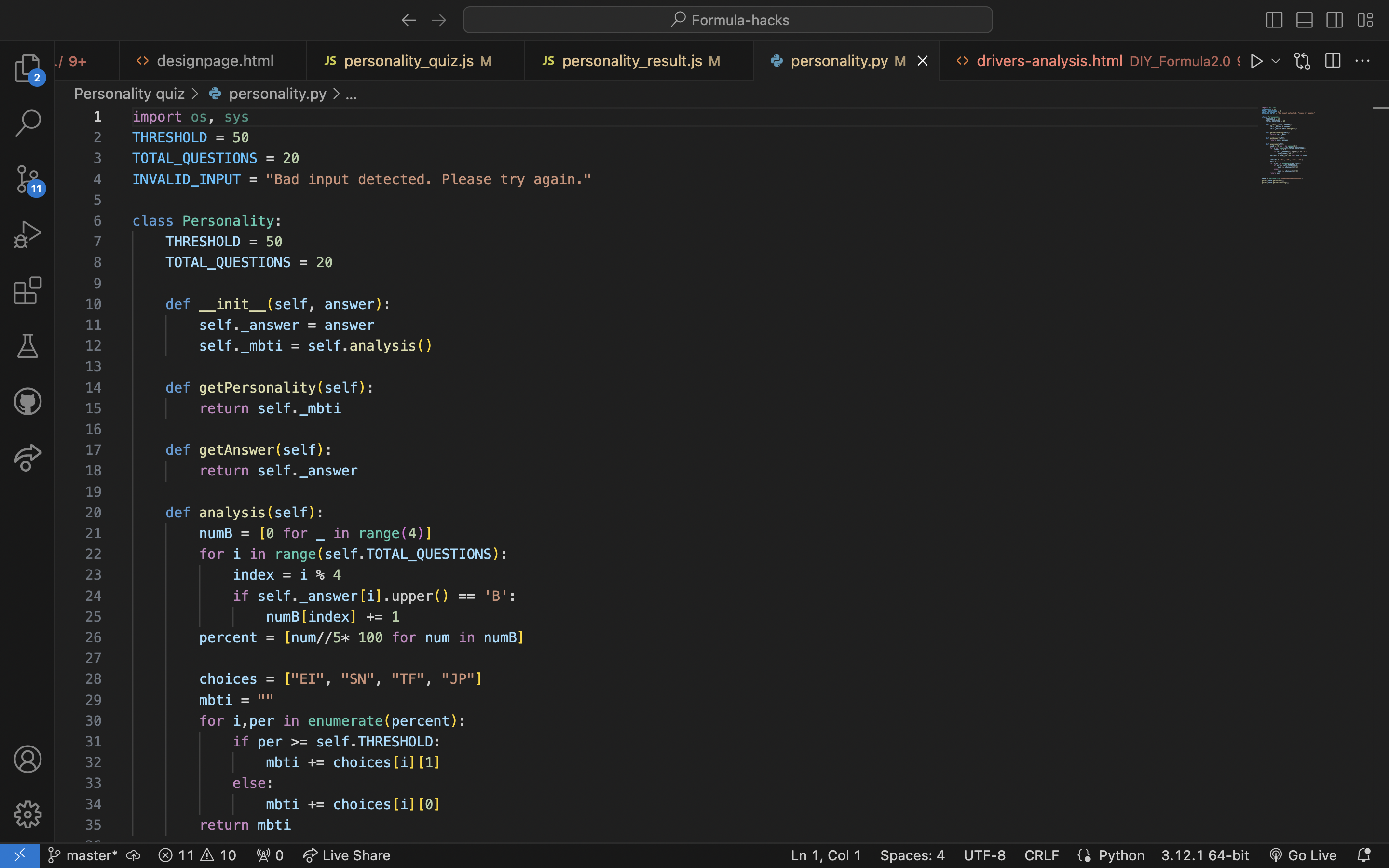Screen dimensions: 1389x868
Task: Click the minimap code preview
Action: click(1286, 145)
